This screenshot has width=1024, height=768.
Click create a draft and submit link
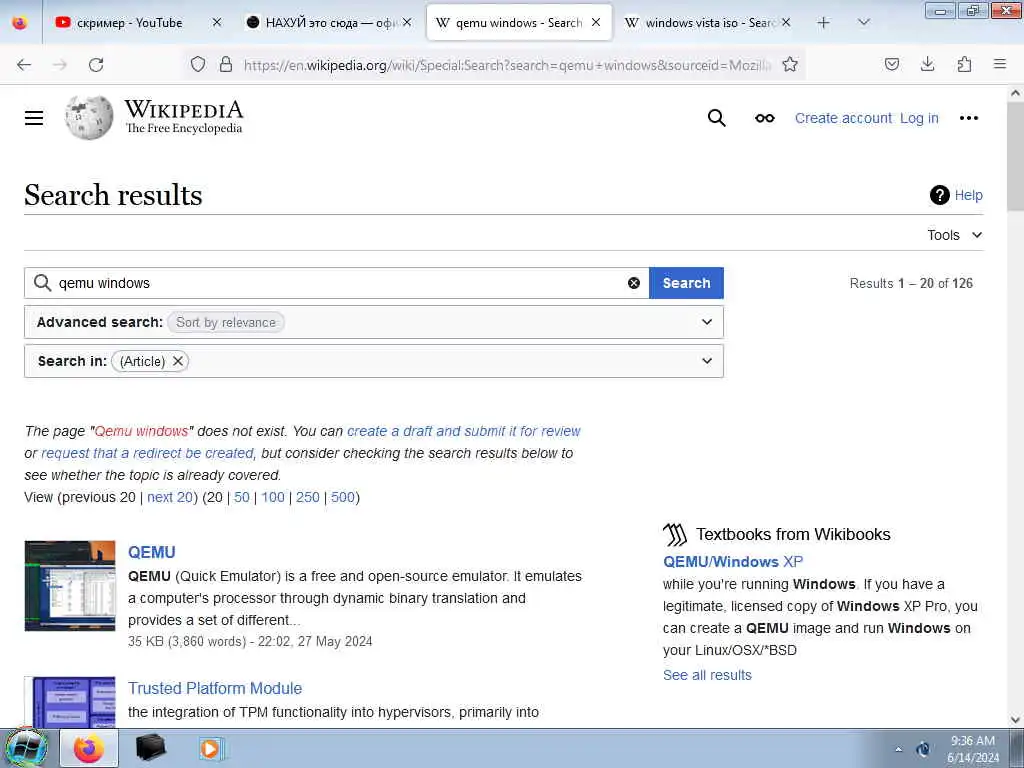coord(464,431)
